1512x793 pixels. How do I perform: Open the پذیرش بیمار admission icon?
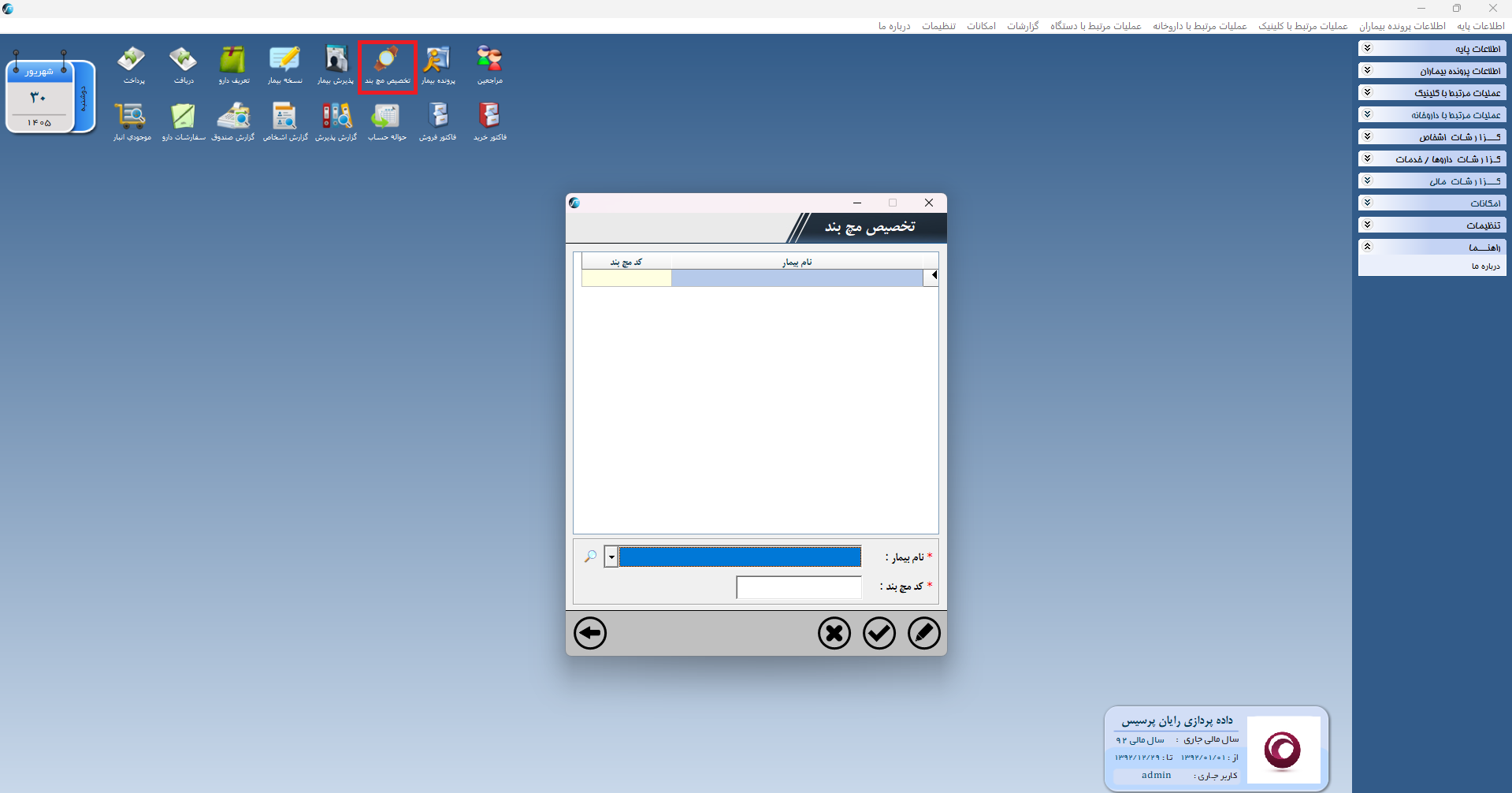pyautogui.click(x=336, y=65)
